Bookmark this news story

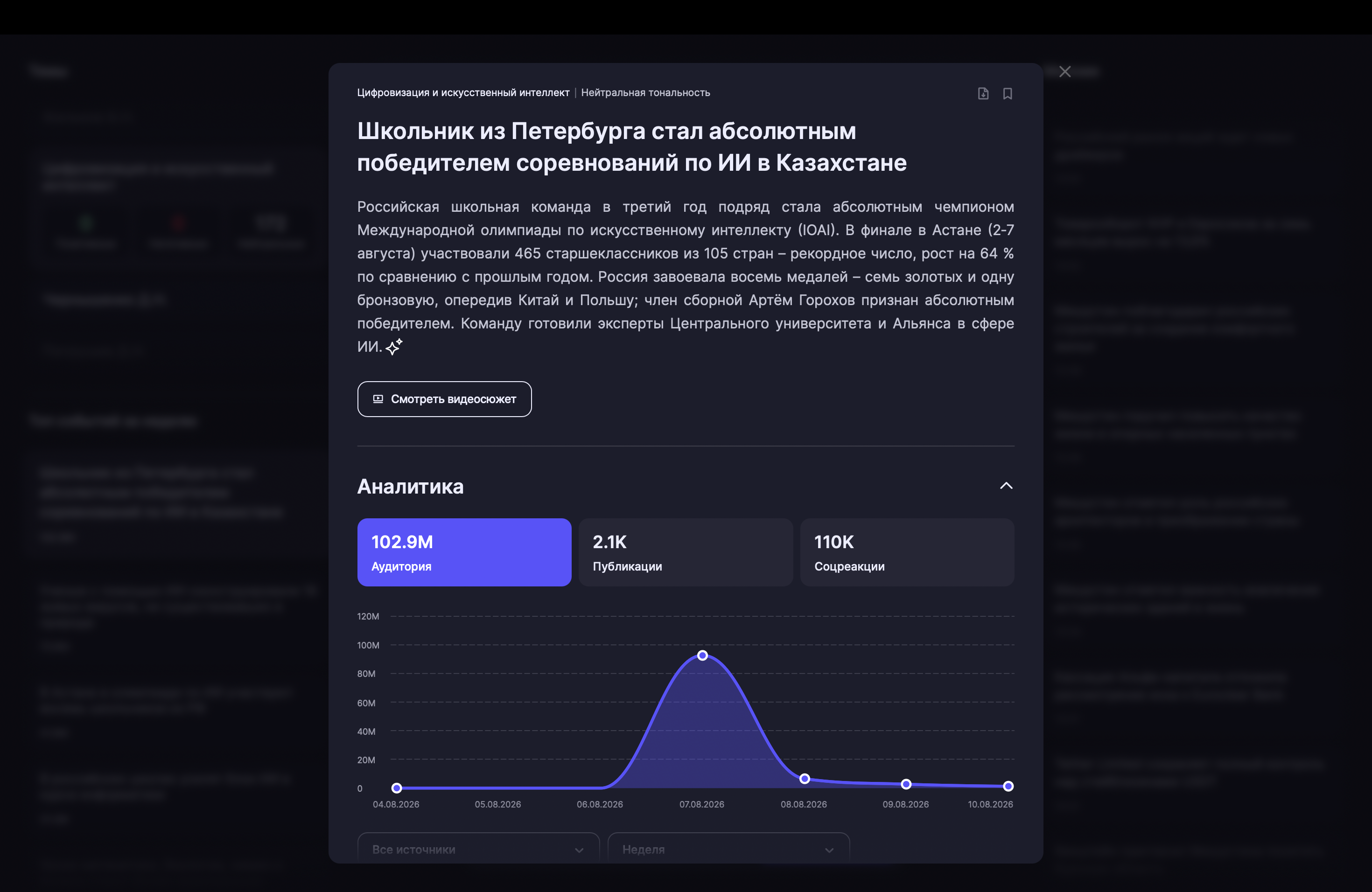[x=1007, y=93]
